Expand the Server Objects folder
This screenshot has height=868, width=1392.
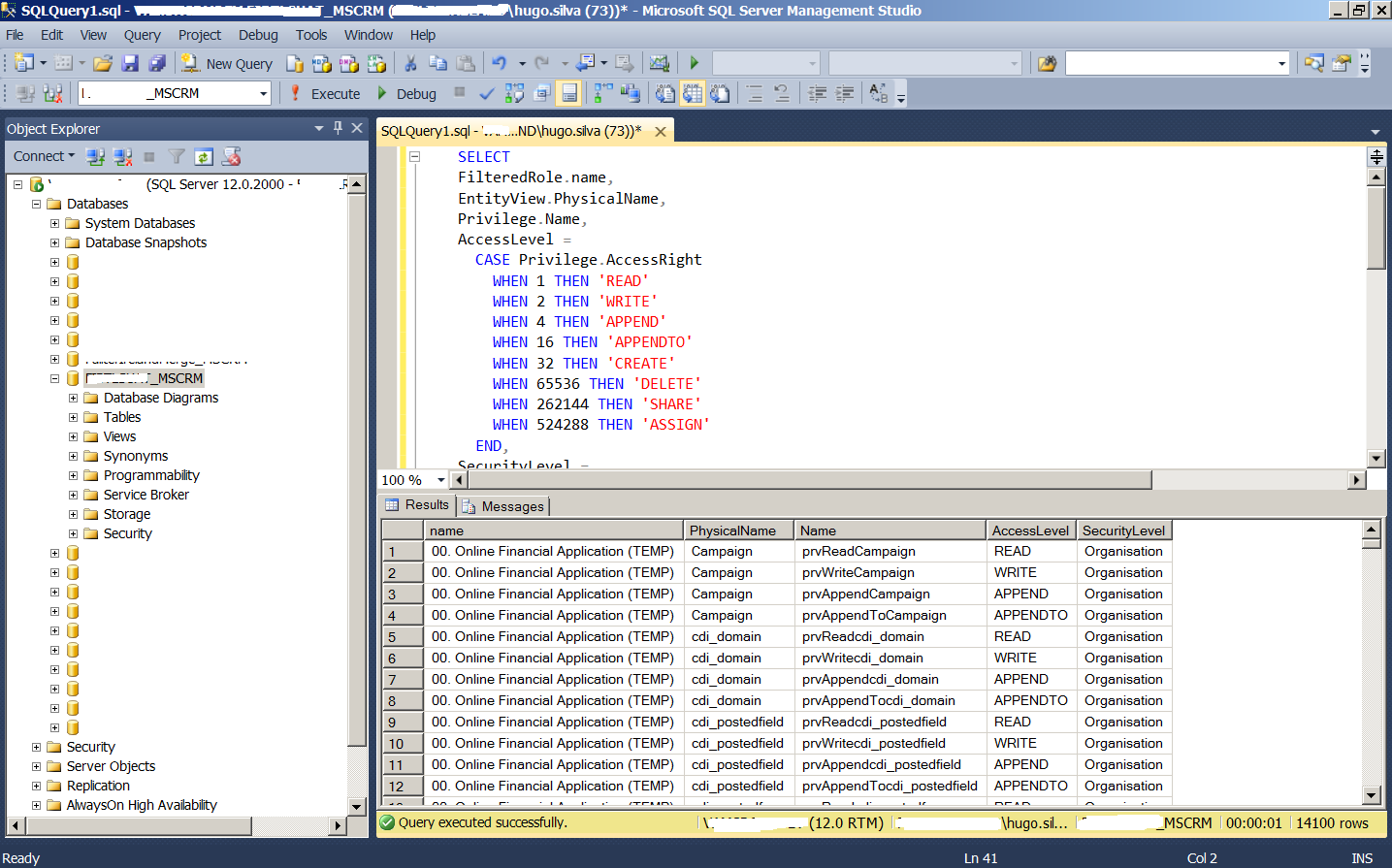36,766
